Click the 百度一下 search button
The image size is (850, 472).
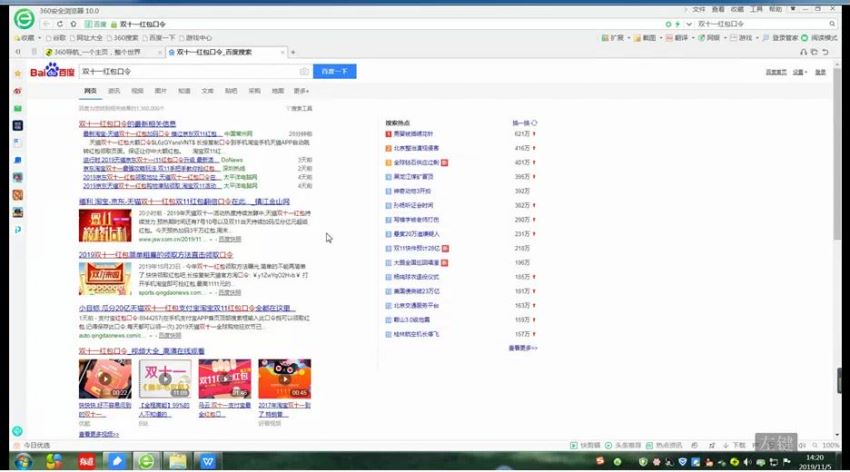pos(334,72)
